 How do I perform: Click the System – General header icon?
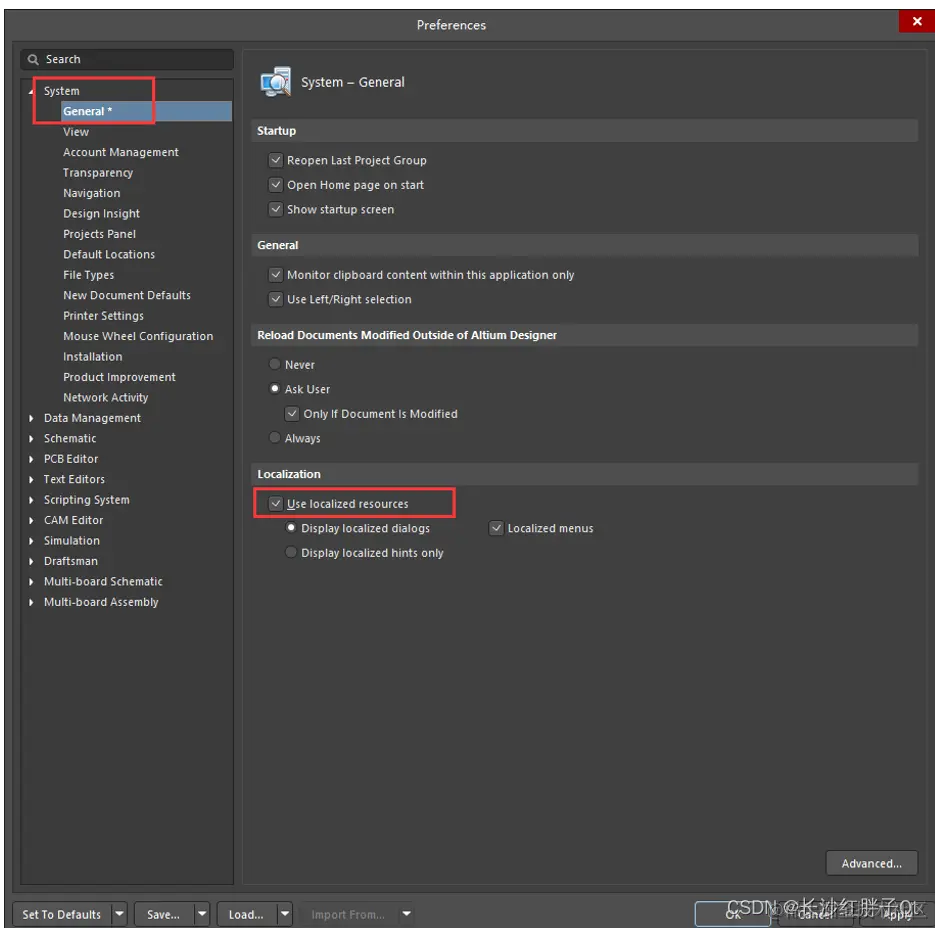(x=275, y=82)
